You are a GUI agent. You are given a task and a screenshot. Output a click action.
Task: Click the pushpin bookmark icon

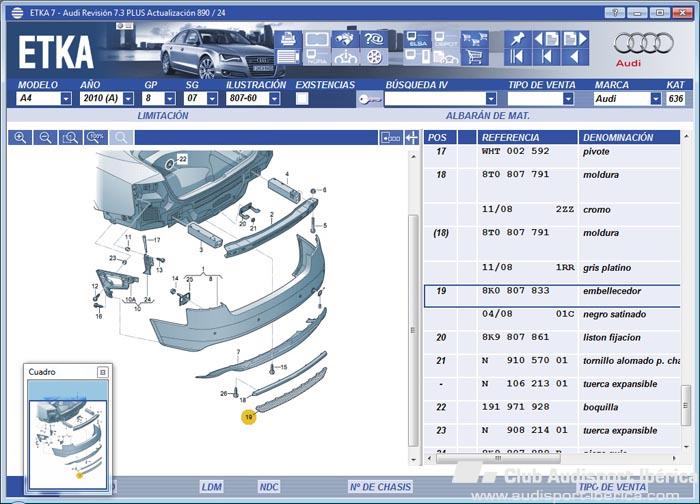pos(517,39)
